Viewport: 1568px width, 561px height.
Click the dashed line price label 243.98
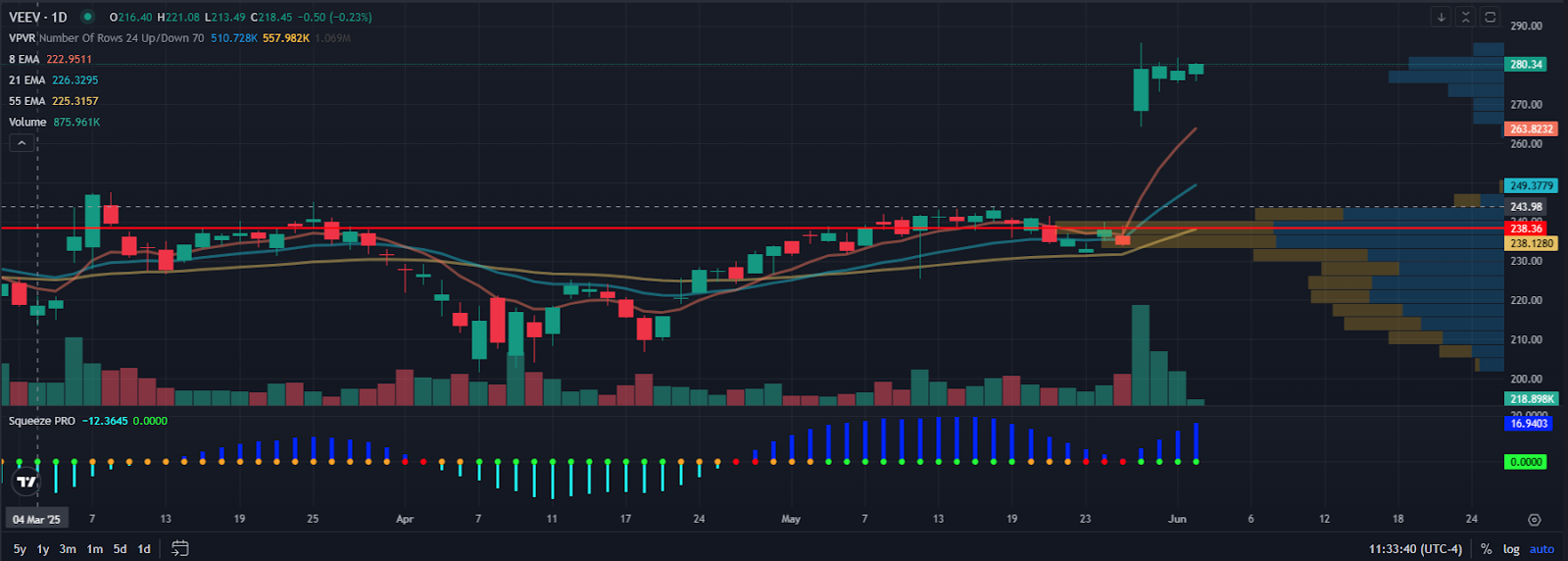[x=1526, y=207]
